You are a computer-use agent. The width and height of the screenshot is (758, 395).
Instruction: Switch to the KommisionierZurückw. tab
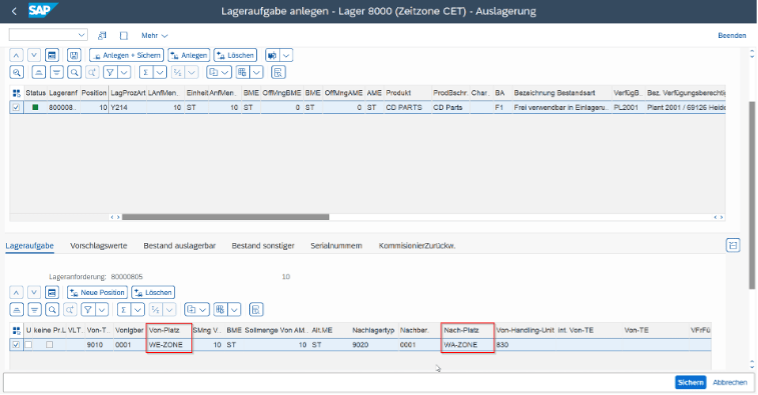(x=417, y=246)
